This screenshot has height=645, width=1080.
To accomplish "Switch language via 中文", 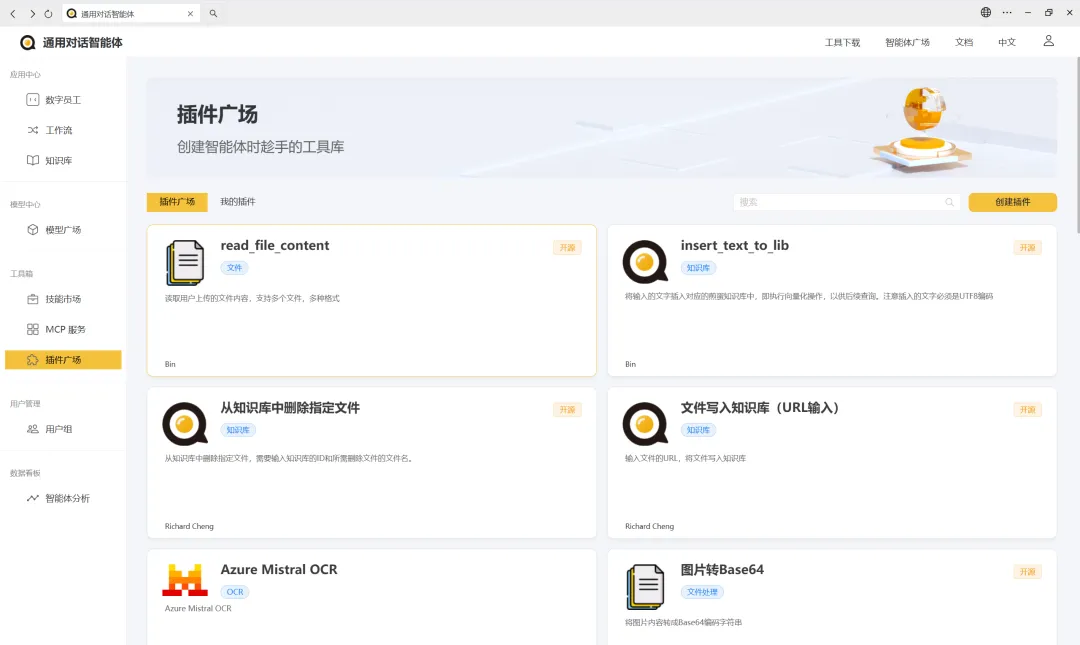I will tap(1007, 43).
